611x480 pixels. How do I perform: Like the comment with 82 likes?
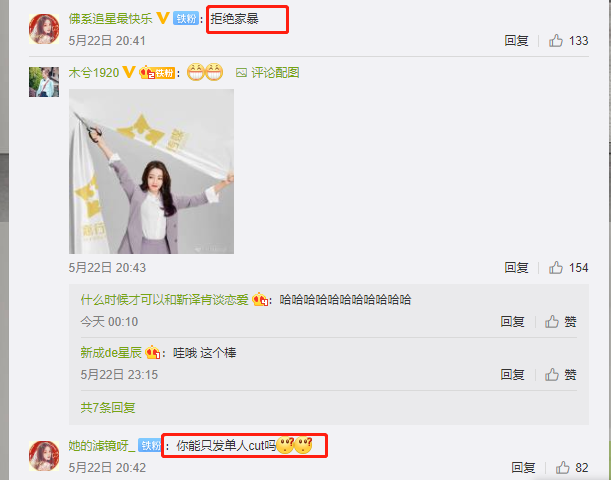[x=562, y=468]
